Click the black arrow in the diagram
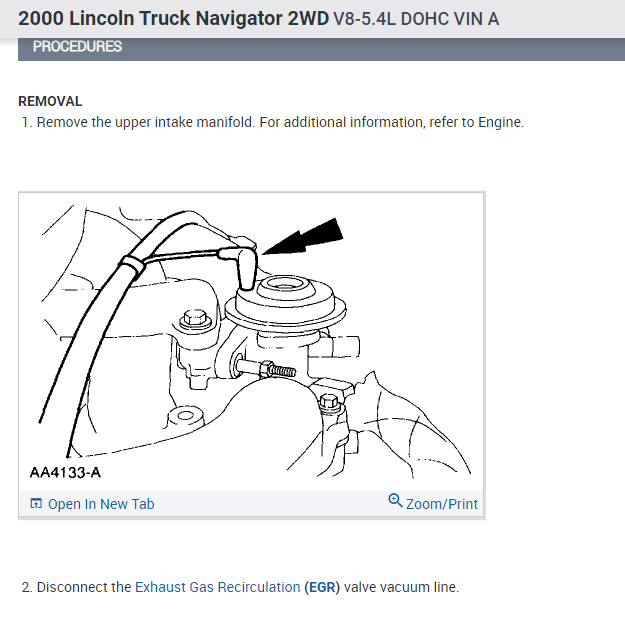 [x=304, y=237]
